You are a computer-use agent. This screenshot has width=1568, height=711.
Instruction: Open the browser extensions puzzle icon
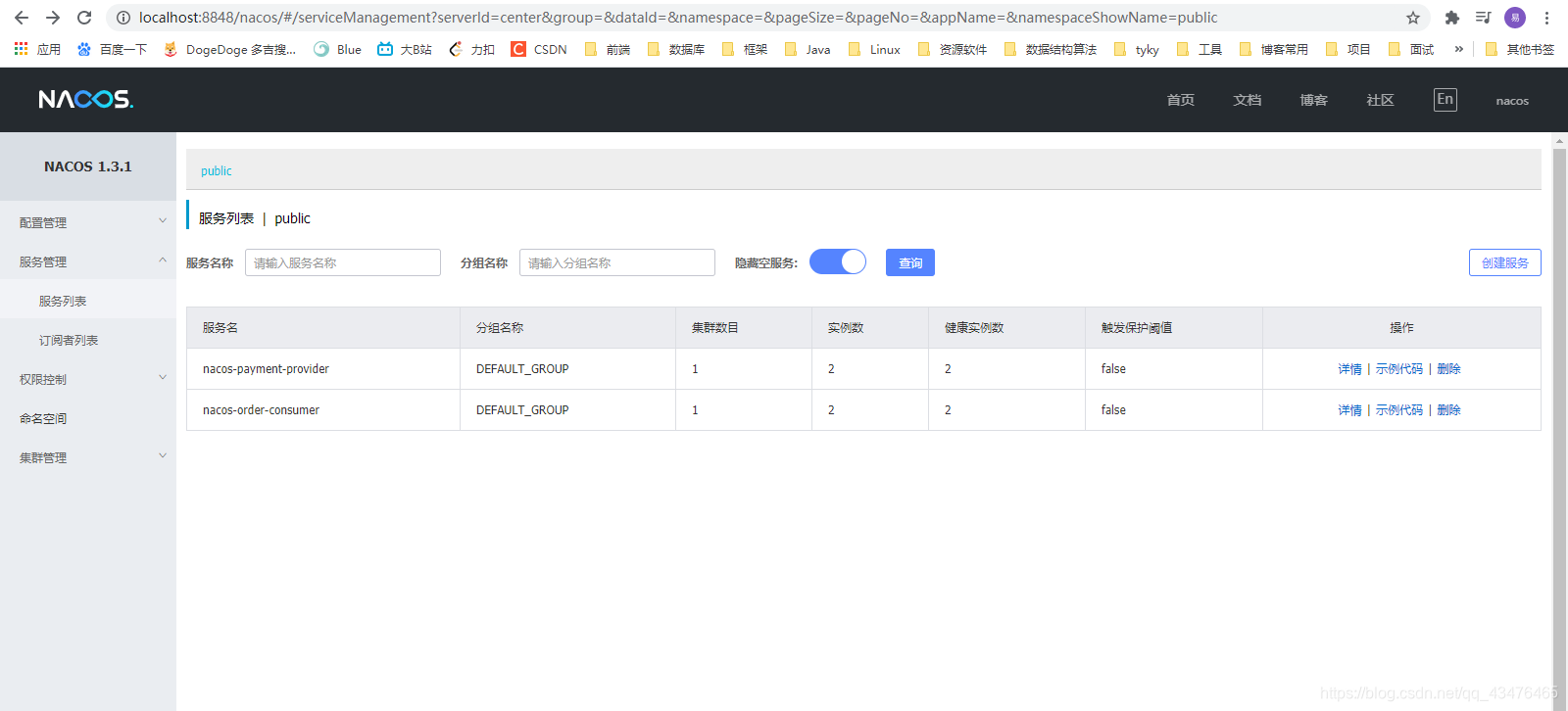(1452, 18)
